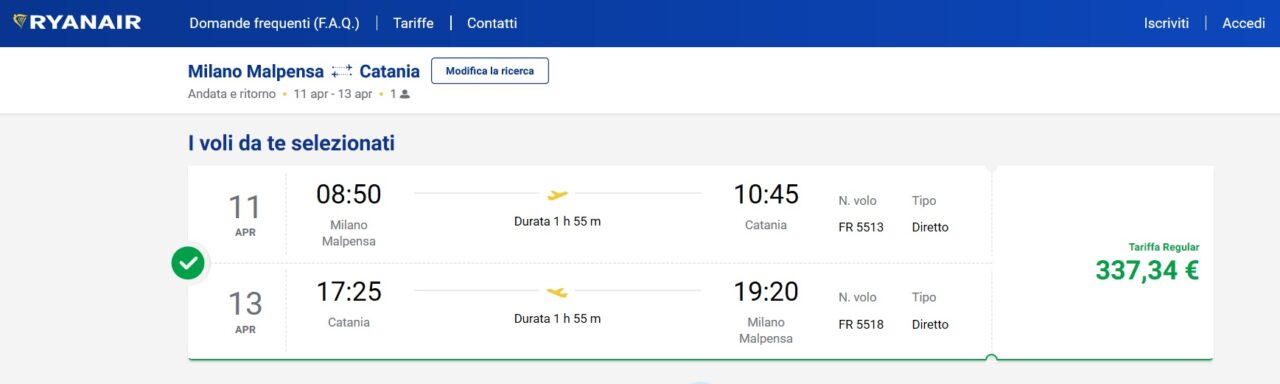Click the Modifica la ricerca button

(490, 71)
